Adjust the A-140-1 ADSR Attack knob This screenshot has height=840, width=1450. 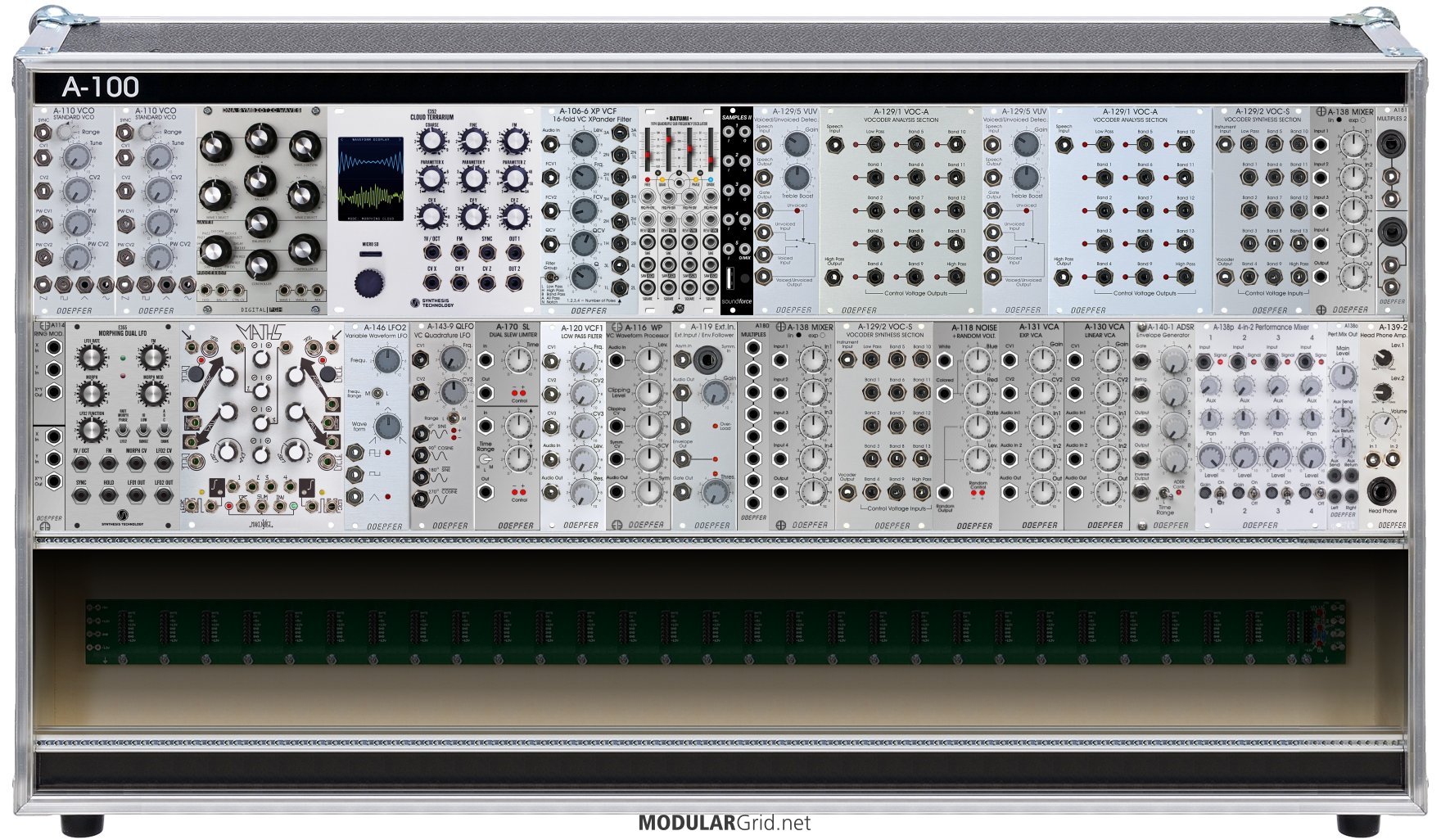click(x=1173, y=360)
